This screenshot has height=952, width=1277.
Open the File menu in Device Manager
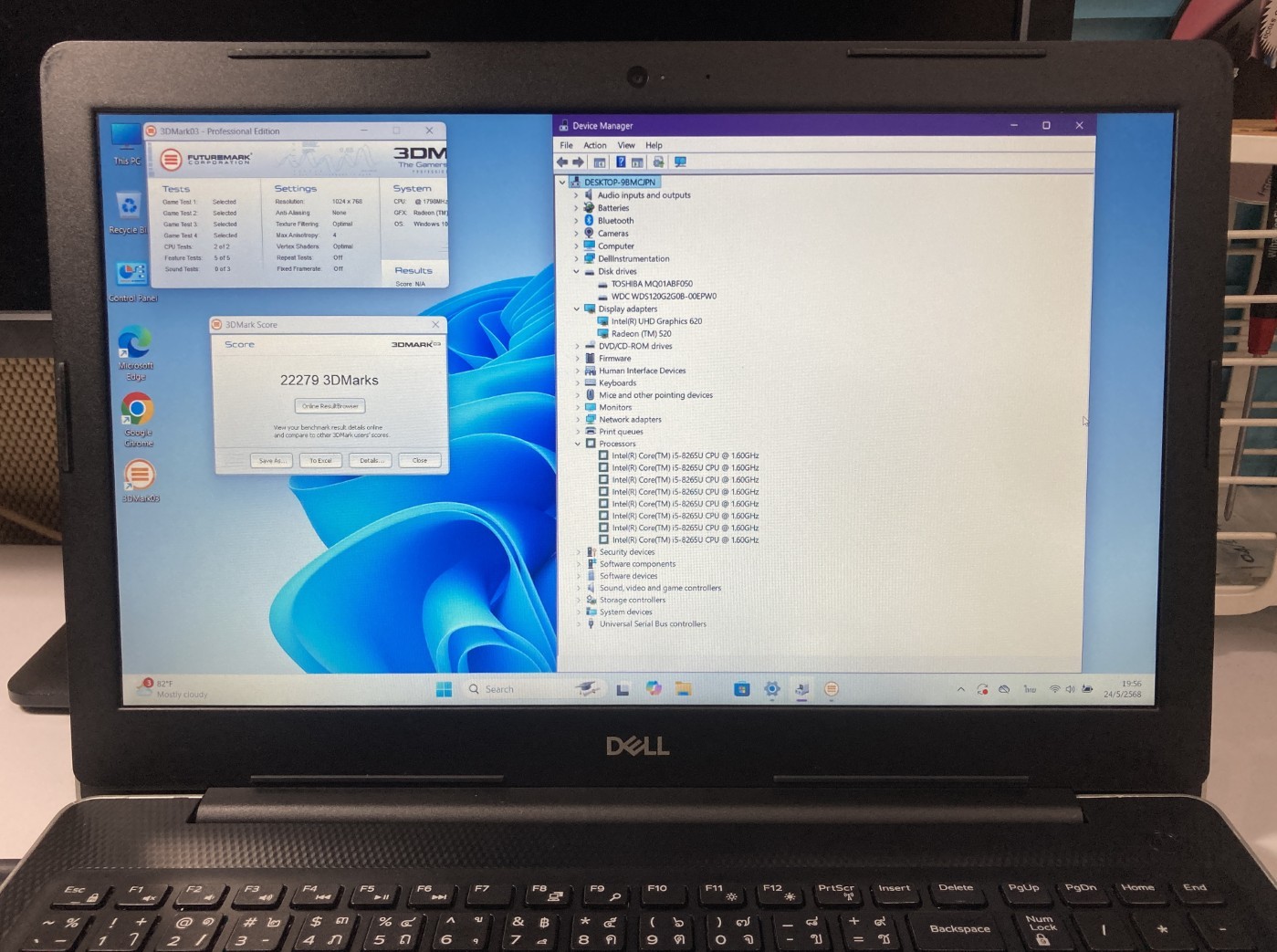(566, 145)
